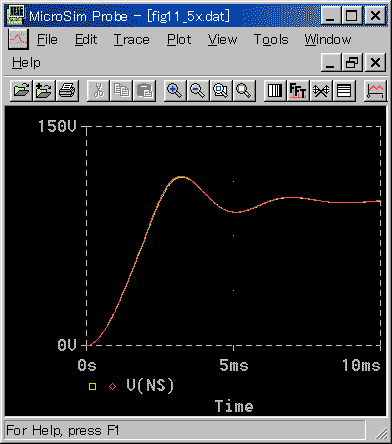The height and width of the screenshot is (444, 392).
Task: Toggle the FFT Fourier transform button
Action: [298, 90]
